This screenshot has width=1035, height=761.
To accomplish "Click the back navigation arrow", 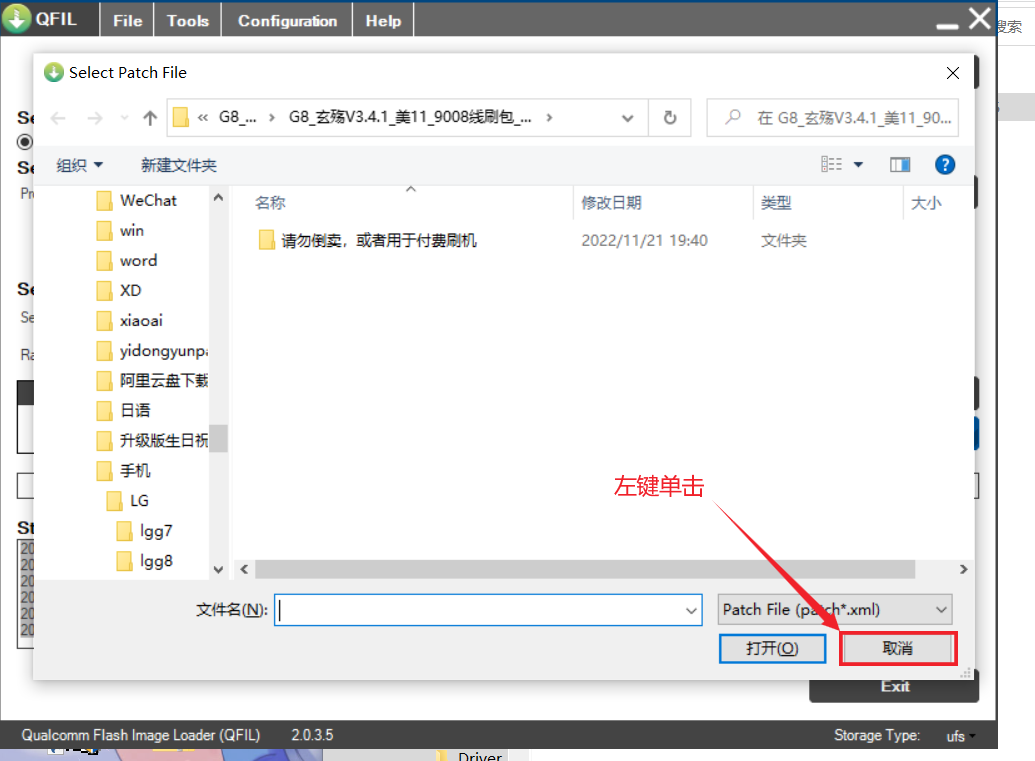I will pyautogui.click(x=58, y=118).
